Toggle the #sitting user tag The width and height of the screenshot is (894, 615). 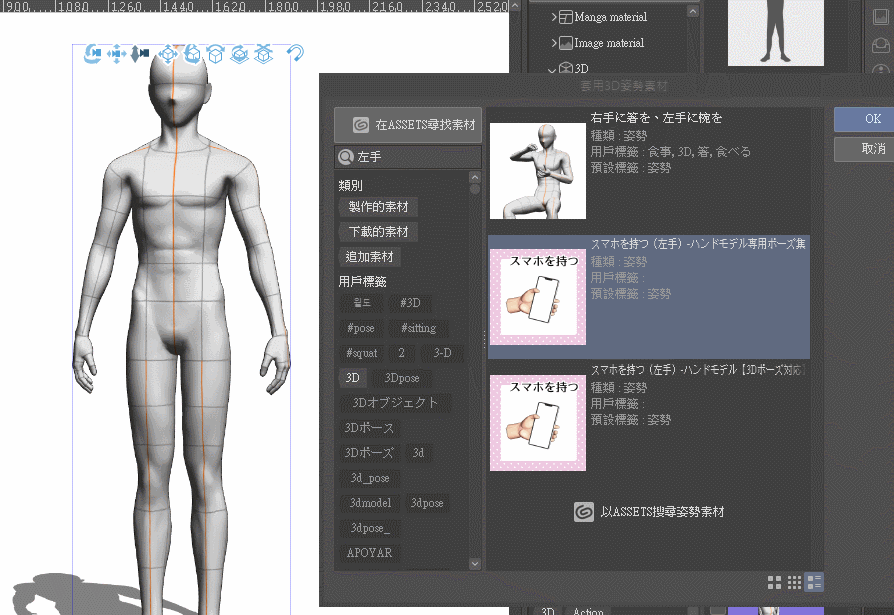tap(418, 328)
